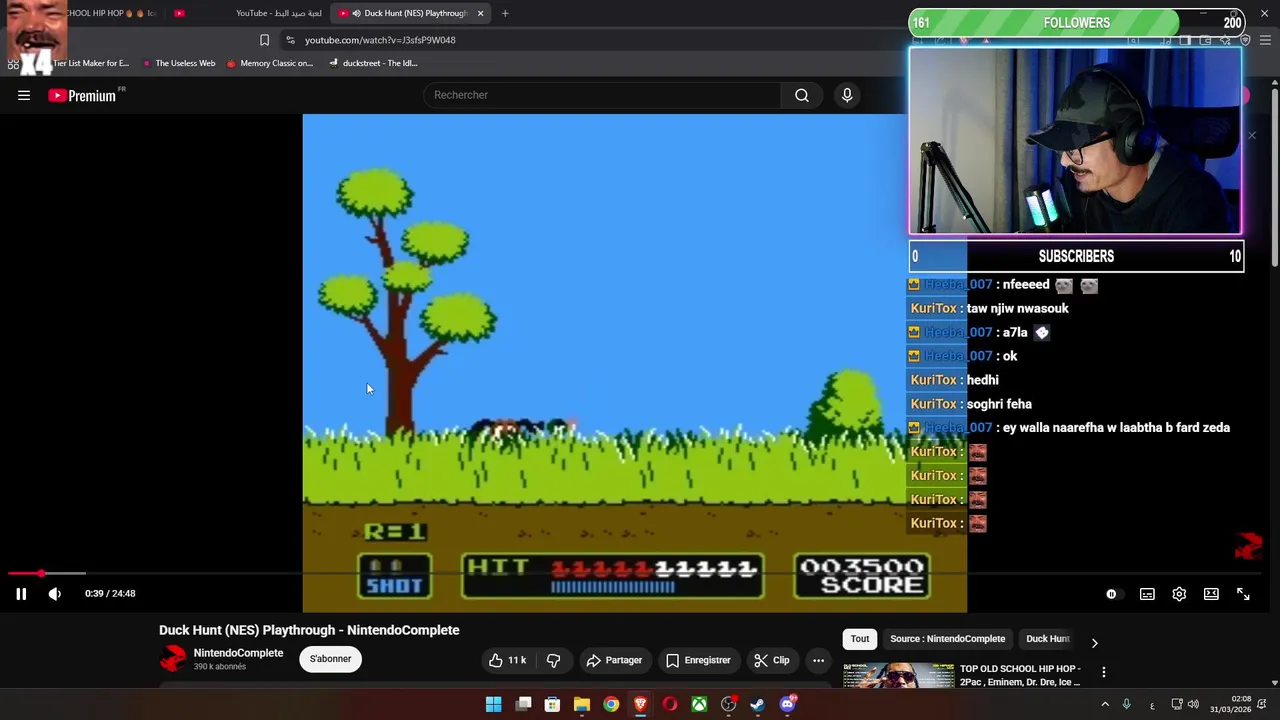Switch to Brave browser in the taskbar
The height and width of the screenshot is (720, 1280).
640,705
